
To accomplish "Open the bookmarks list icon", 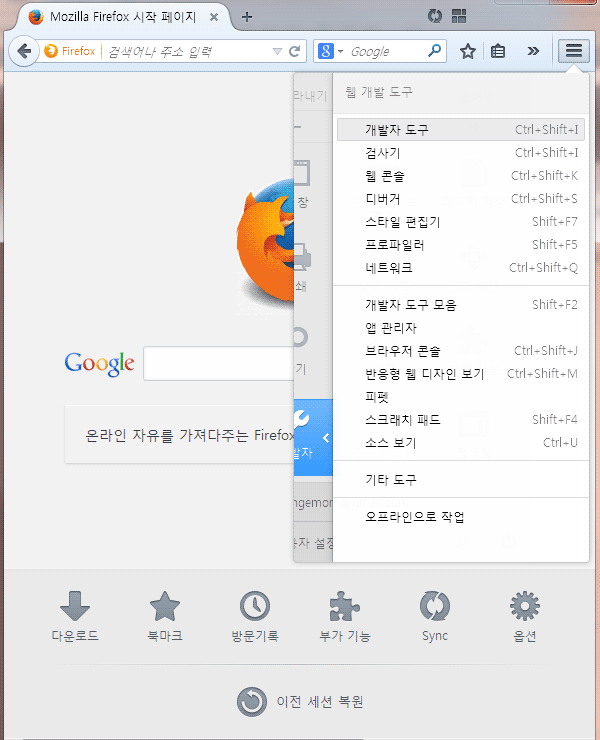I will [x=498, y=51].
